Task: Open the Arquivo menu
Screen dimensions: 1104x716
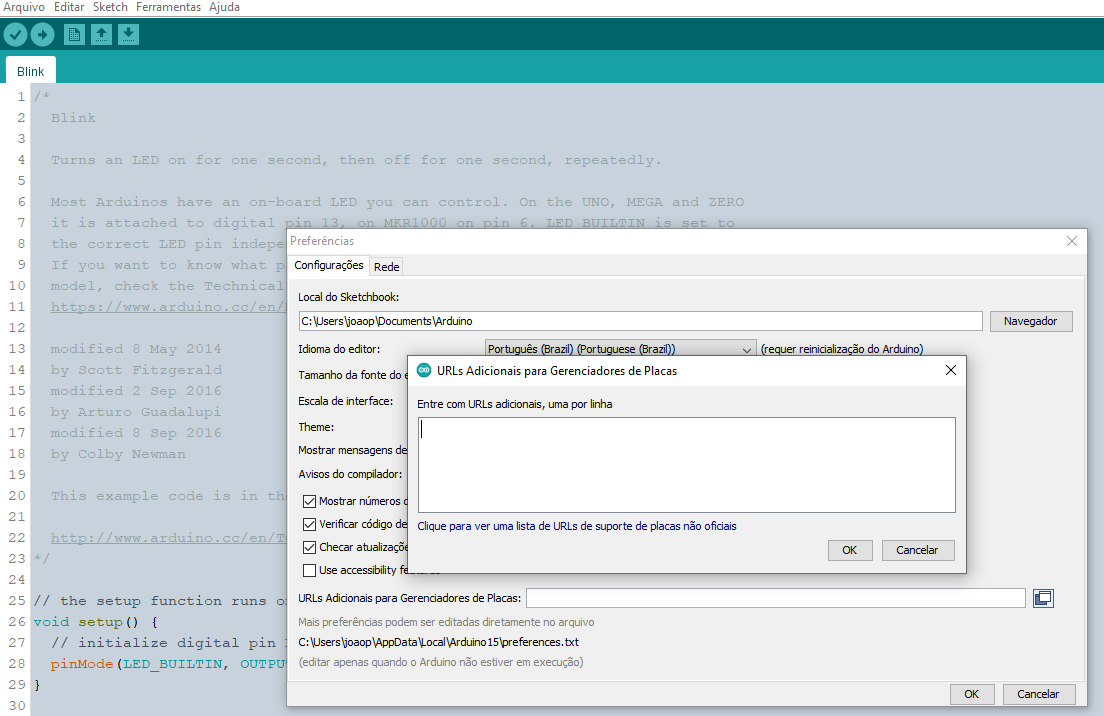Action: coord(24,7)
